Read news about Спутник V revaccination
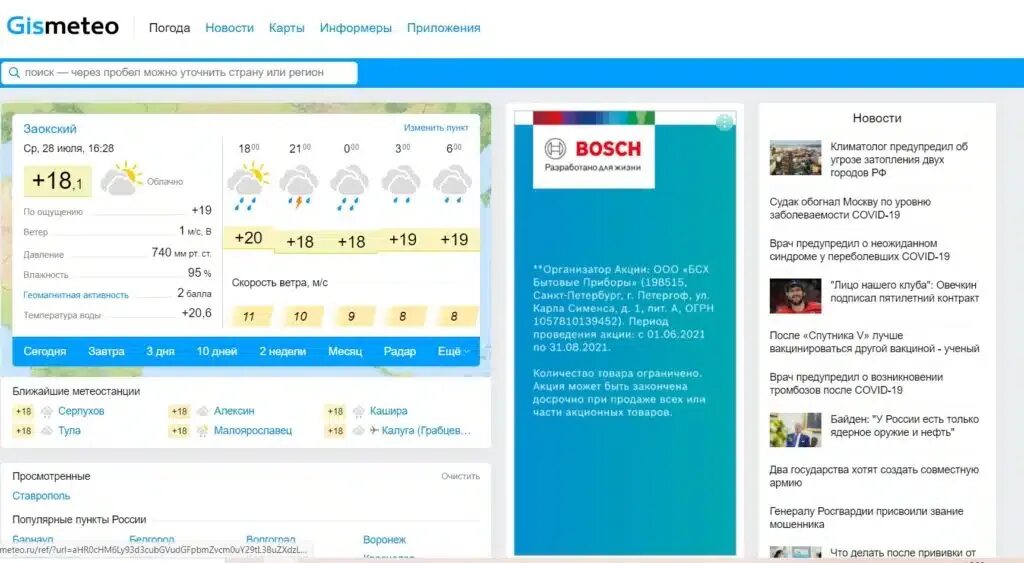Image resolution: width=1024 pixels, height=563 pixels. click(x=874, y=342)
